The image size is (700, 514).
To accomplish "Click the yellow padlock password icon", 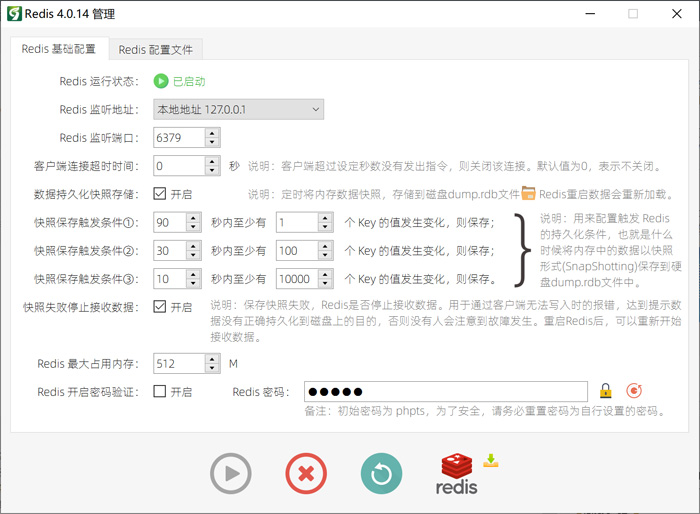I will (x=605, y=391).
